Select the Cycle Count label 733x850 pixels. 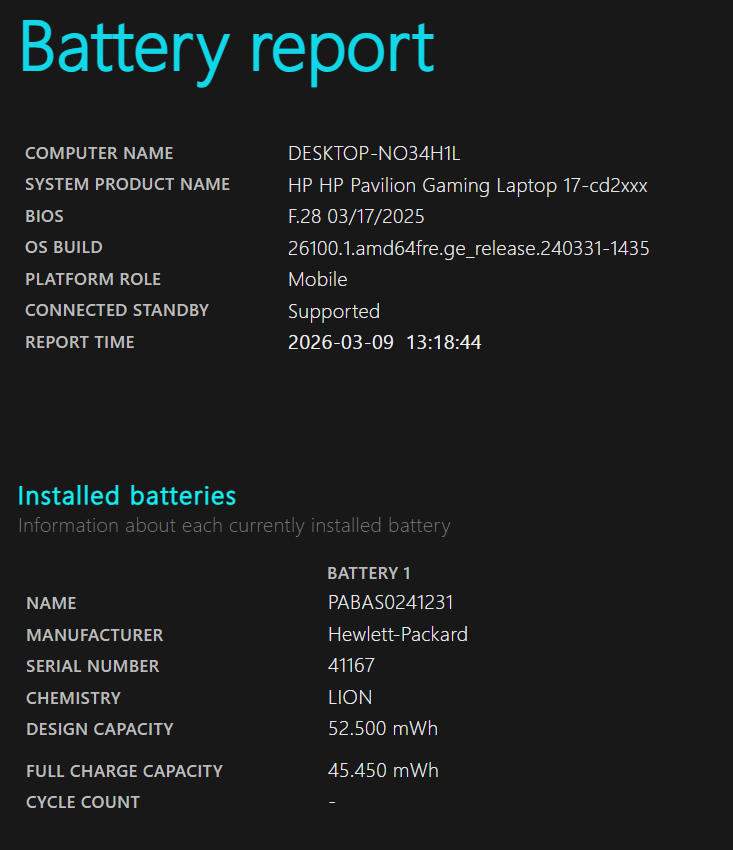tap(83, 802)
